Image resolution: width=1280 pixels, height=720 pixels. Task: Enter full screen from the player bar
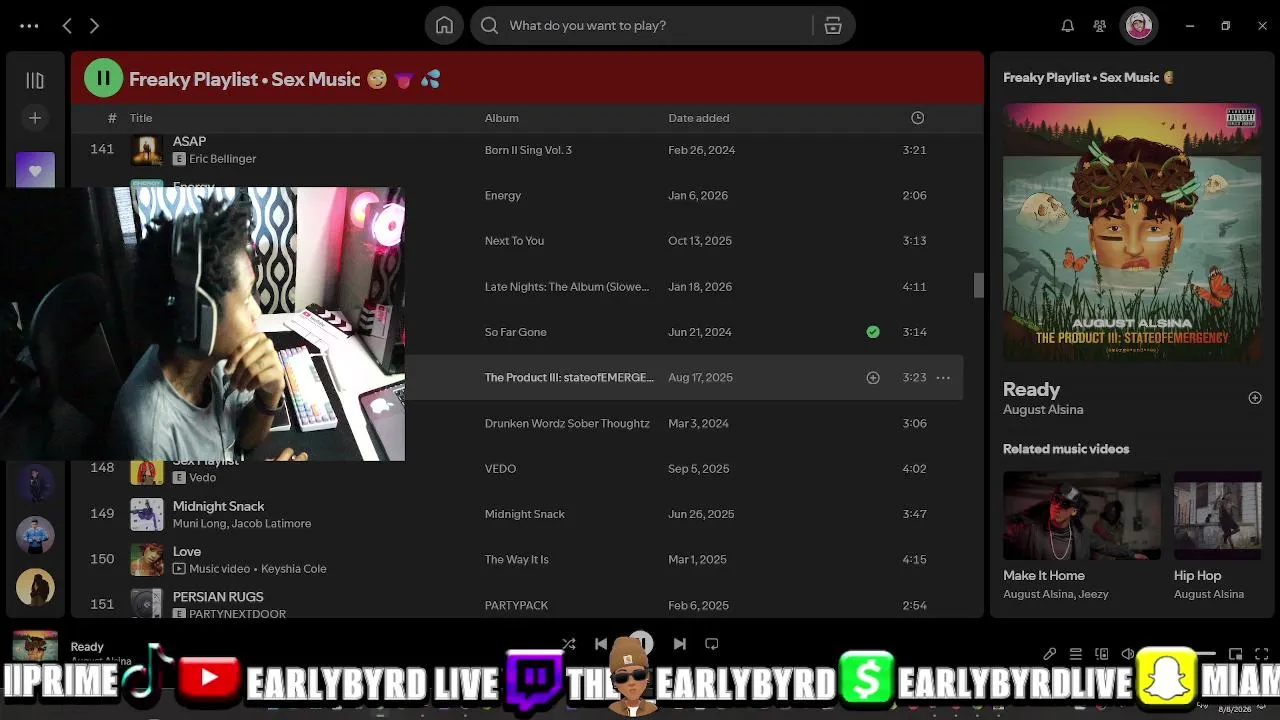coord(1262,654)
